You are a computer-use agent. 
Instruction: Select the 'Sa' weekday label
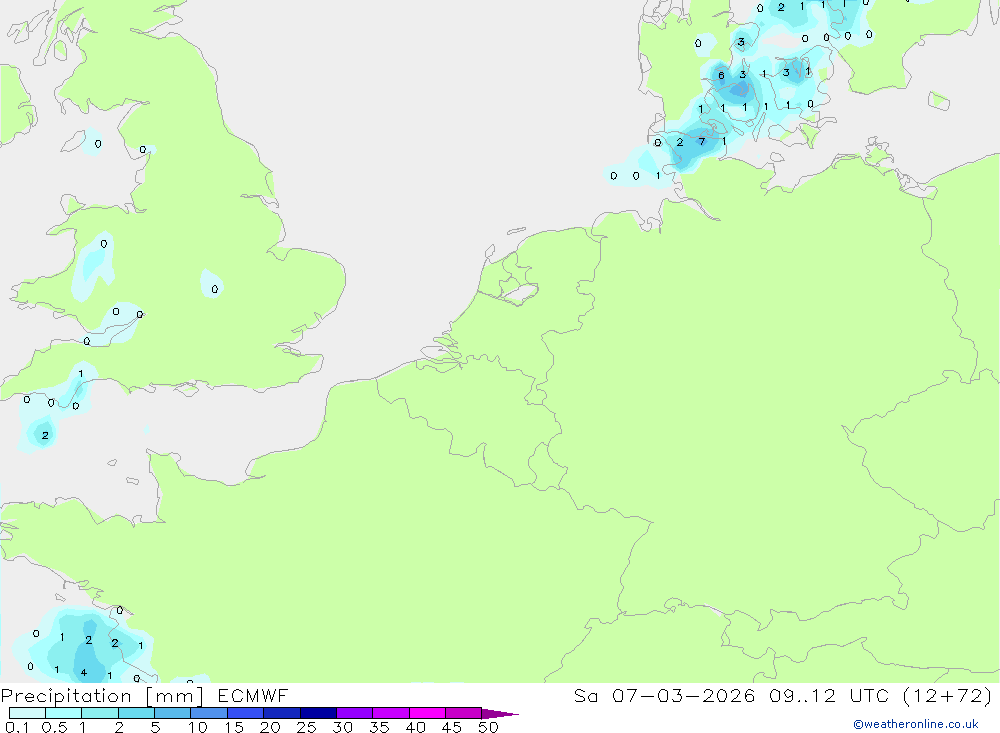point(585,695)
